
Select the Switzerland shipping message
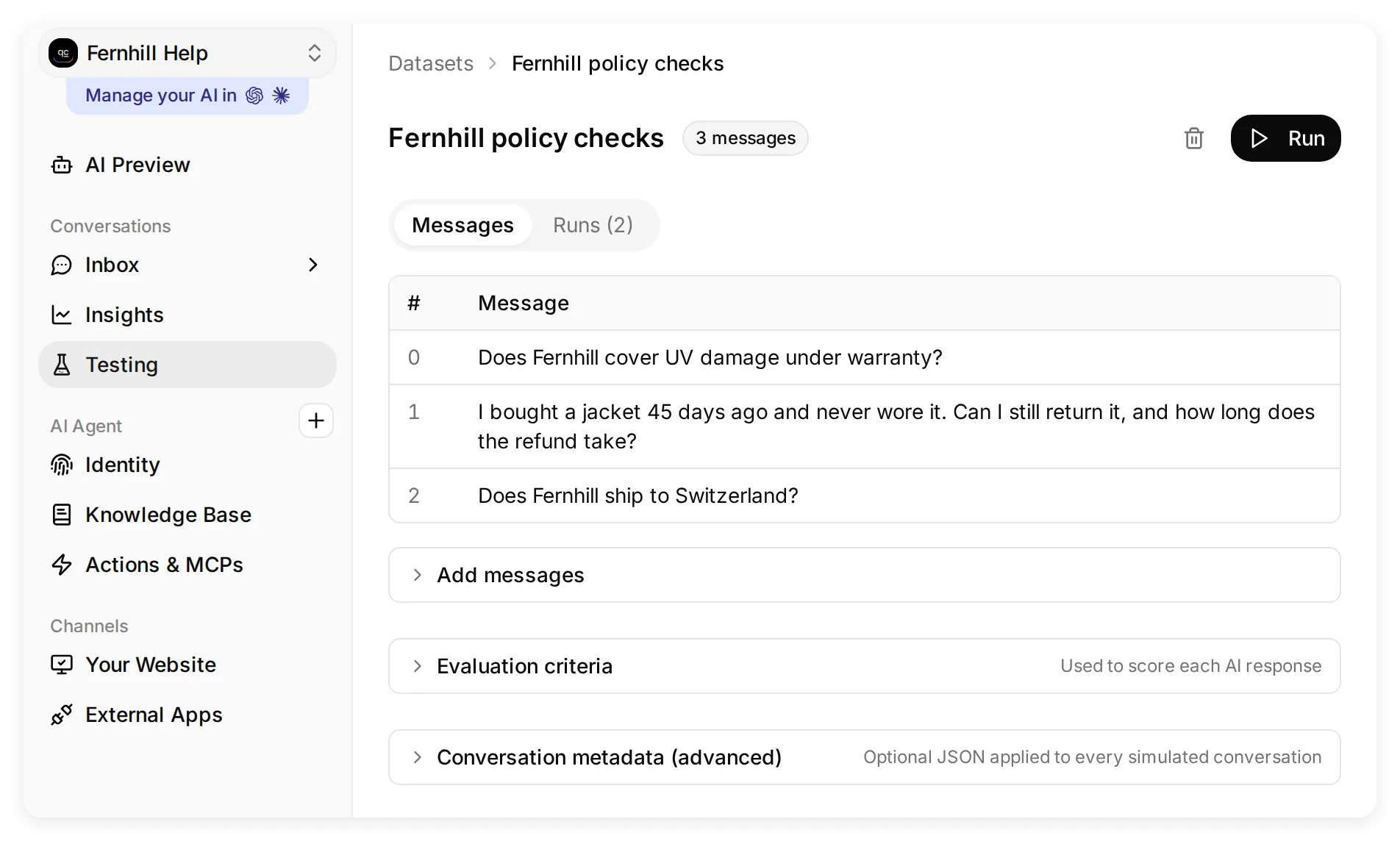[x=865, y=495]
